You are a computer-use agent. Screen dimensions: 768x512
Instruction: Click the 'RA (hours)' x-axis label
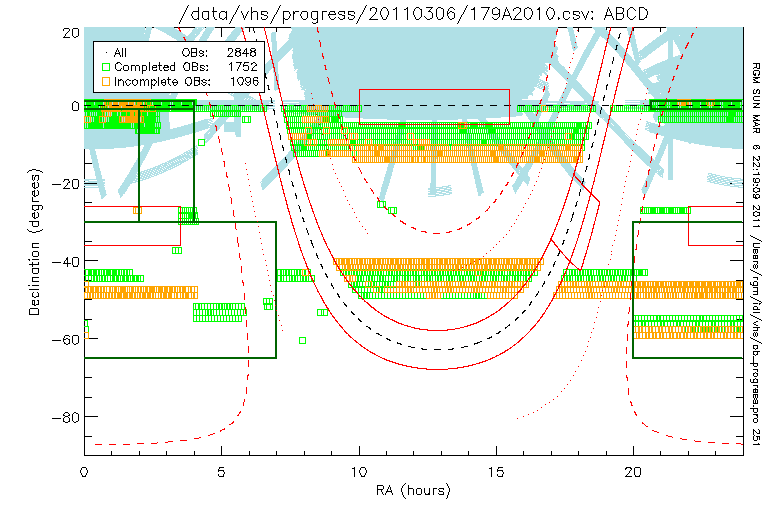(x=413, y=491)
